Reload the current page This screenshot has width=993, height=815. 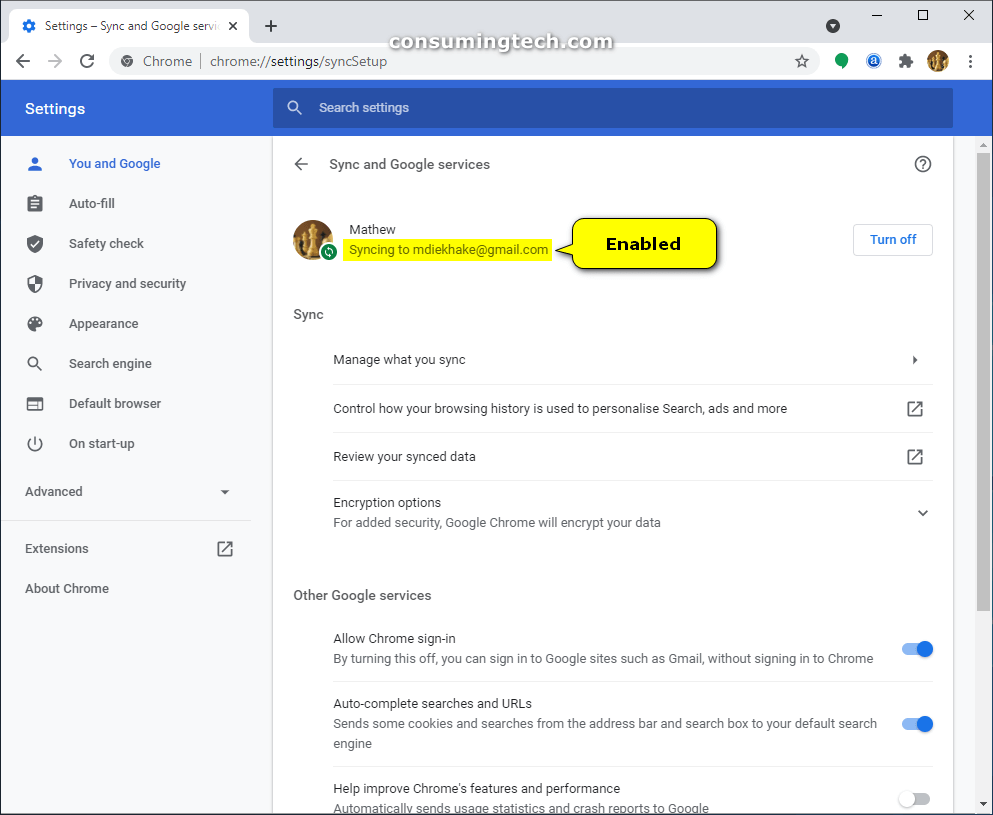coord(87,61)
